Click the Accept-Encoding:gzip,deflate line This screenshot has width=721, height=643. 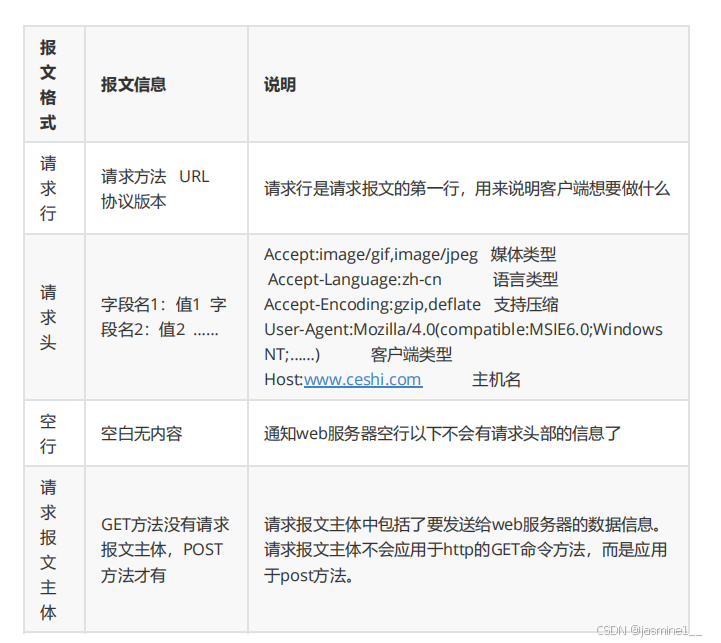372,304
